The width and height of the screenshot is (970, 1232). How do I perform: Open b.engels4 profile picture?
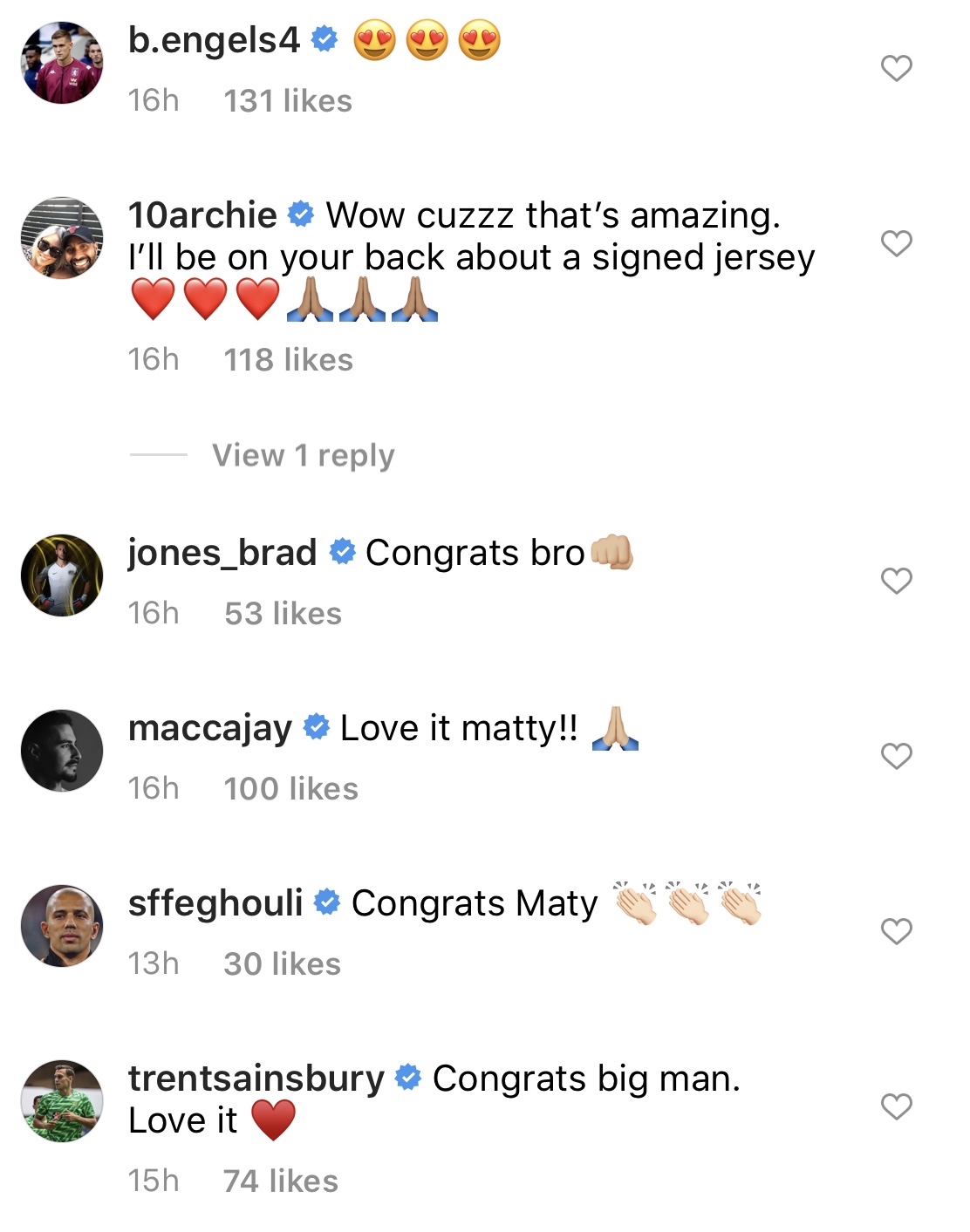[x=62, y=63]
